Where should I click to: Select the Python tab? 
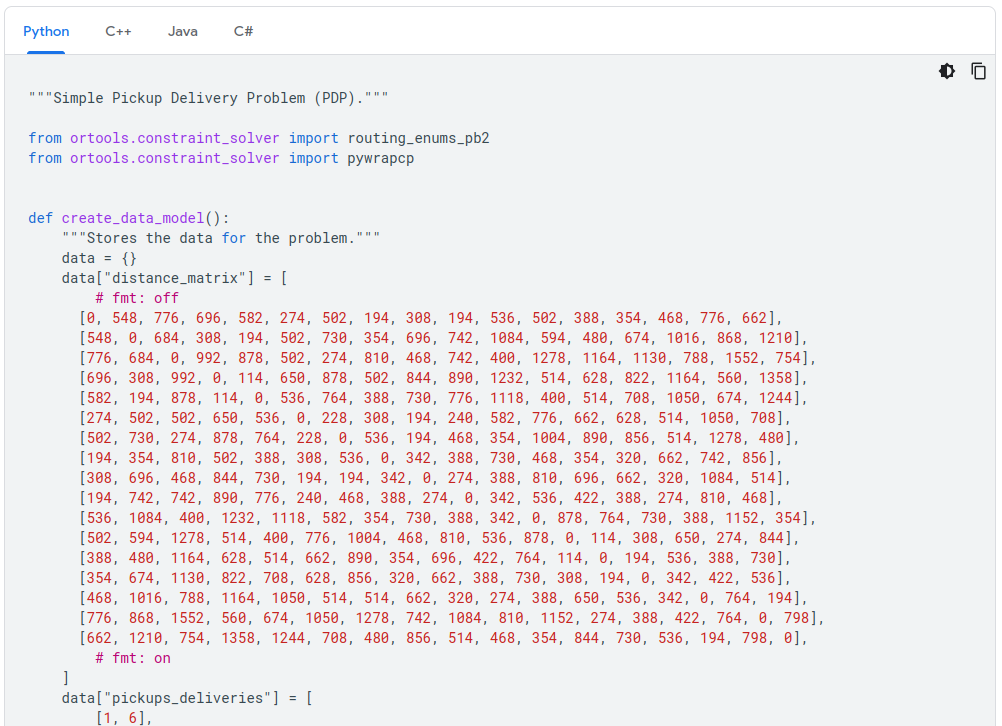coord(45,31)
